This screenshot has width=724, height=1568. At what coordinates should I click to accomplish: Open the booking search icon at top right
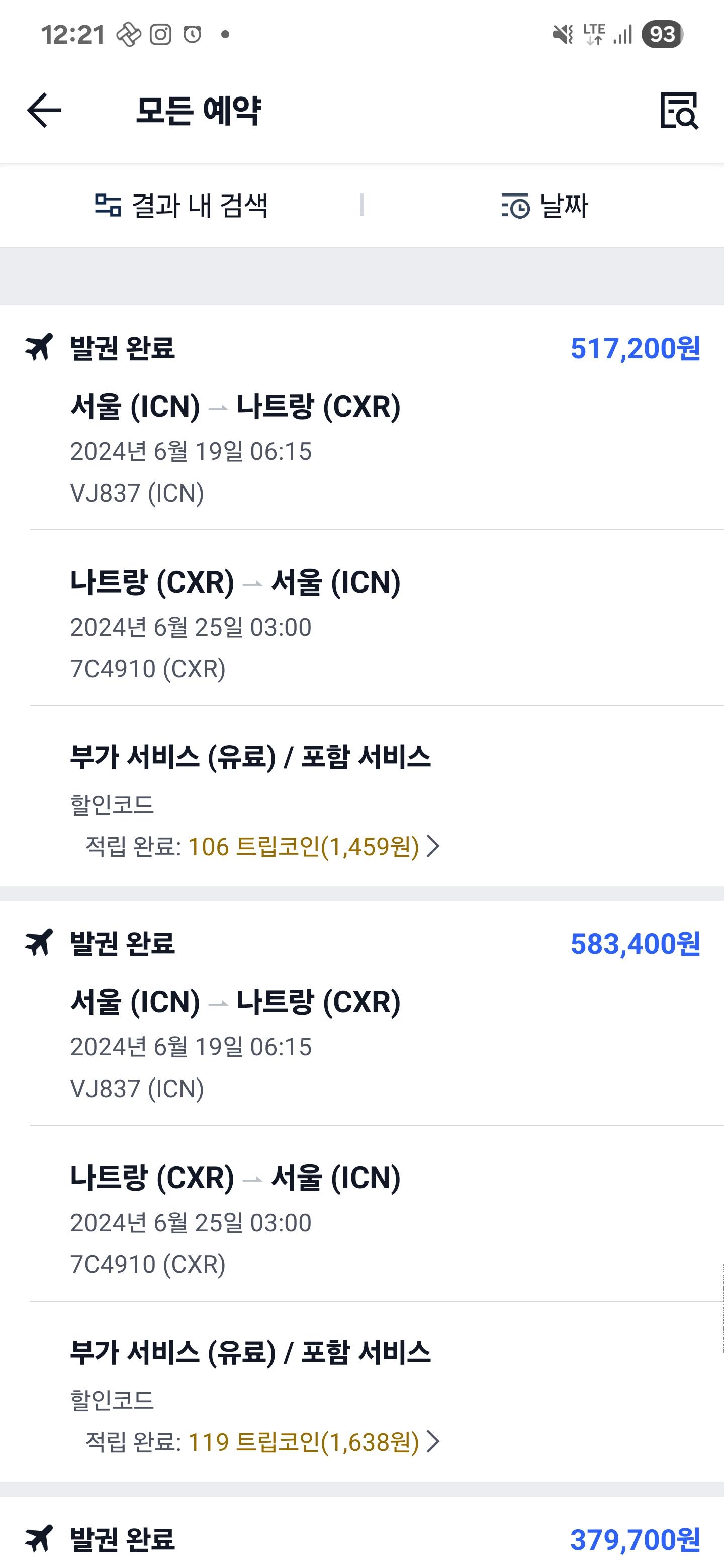679,110
